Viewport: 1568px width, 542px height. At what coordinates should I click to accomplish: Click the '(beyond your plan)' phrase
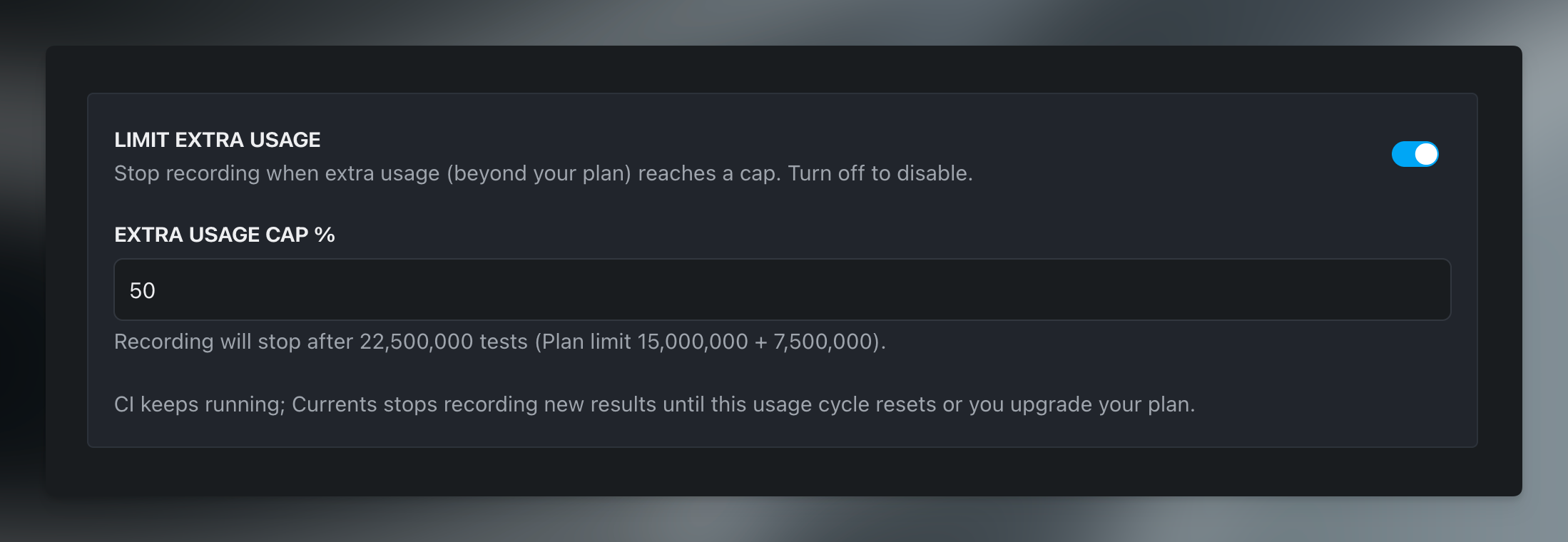[539, 173]
